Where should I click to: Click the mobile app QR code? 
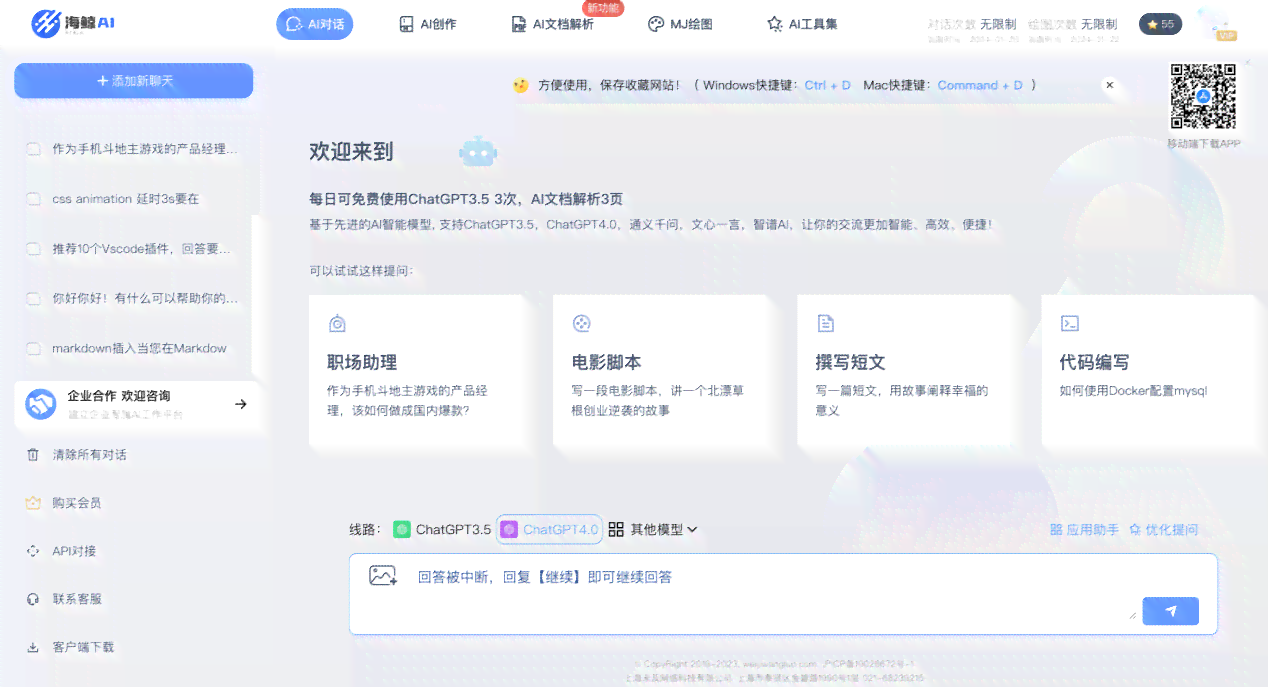coord(1203,97)
